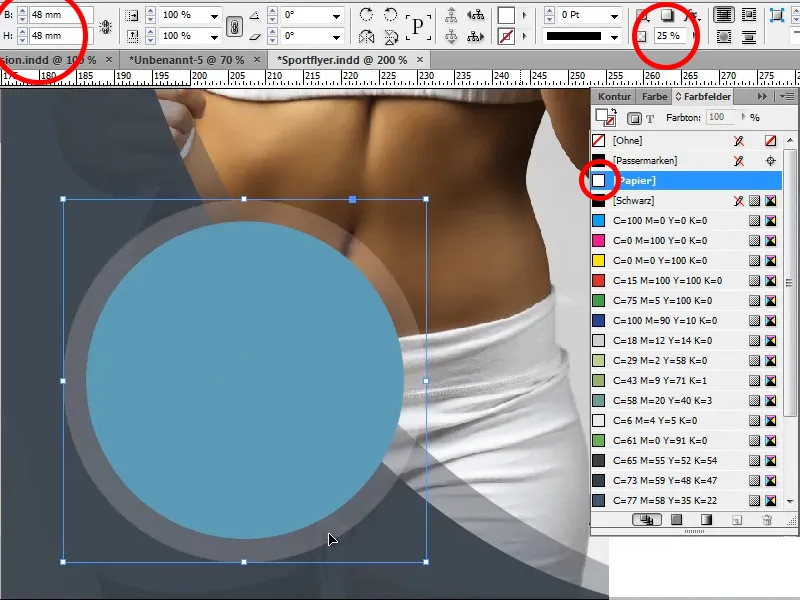Image resolution: width=800 pixels, height=600 pixels.
Task: Open the scale Y percentage dropdown
Action: tap(214, 36)
